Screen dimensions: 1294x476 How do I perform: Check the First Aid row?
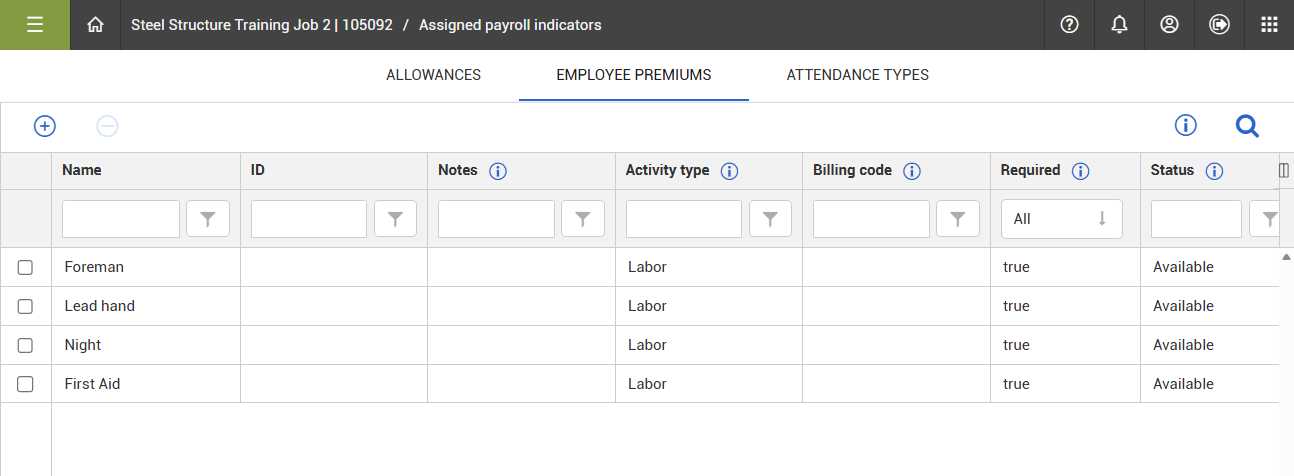[x=26, y=384]
